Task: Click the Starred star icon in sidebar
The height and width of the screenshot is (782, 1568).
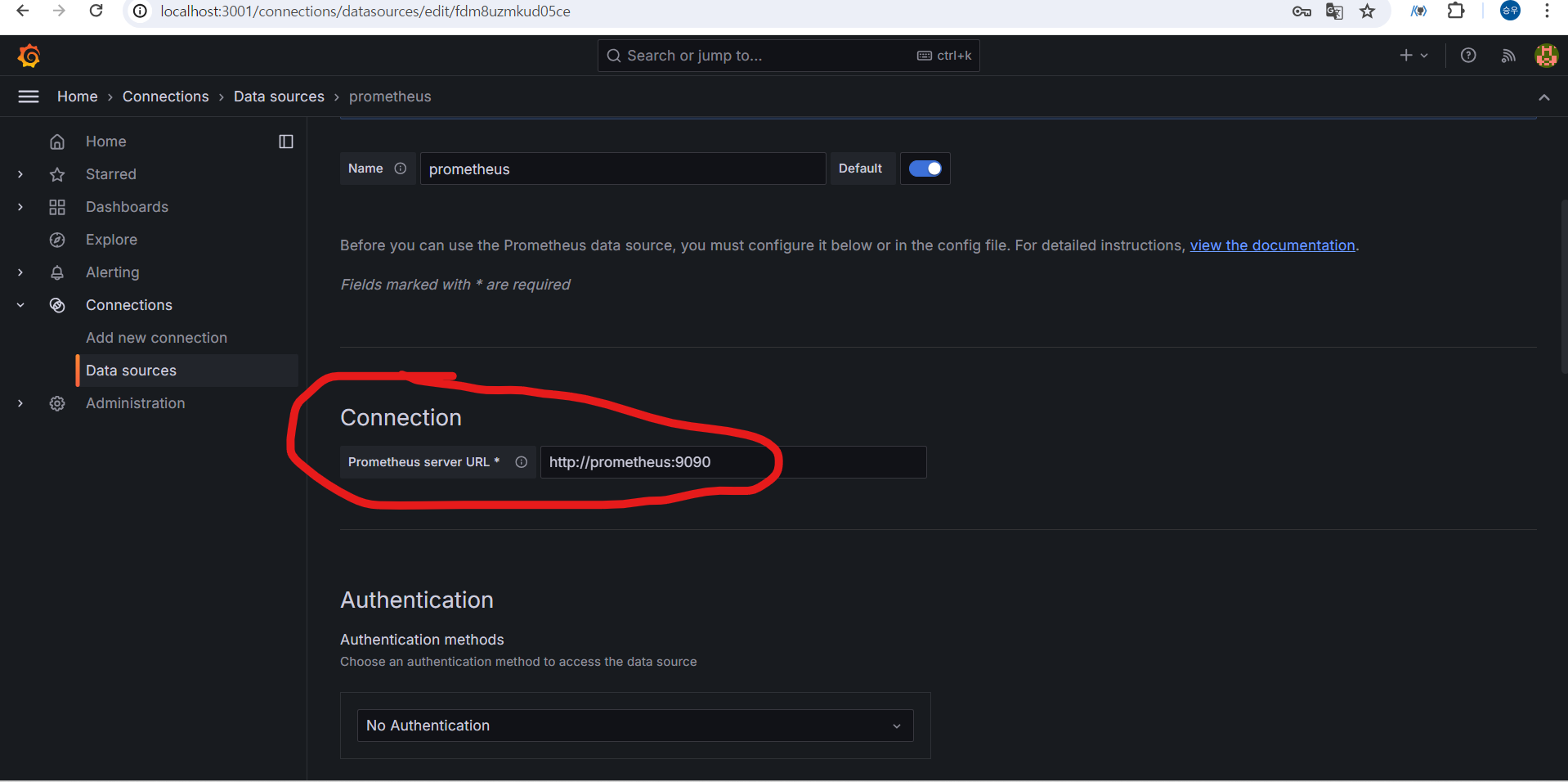Action: (57, 174)
